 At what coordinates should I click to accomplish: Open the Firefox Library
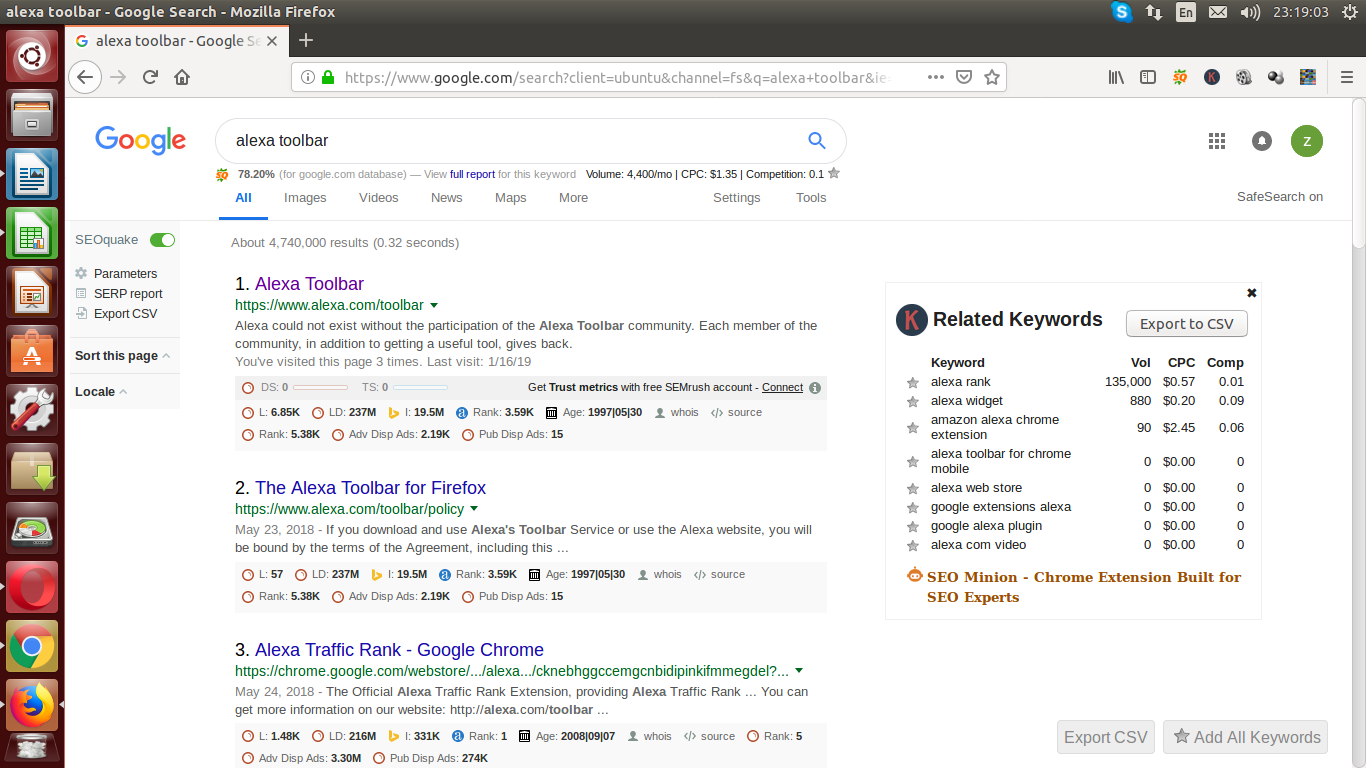coord(1117,77)
